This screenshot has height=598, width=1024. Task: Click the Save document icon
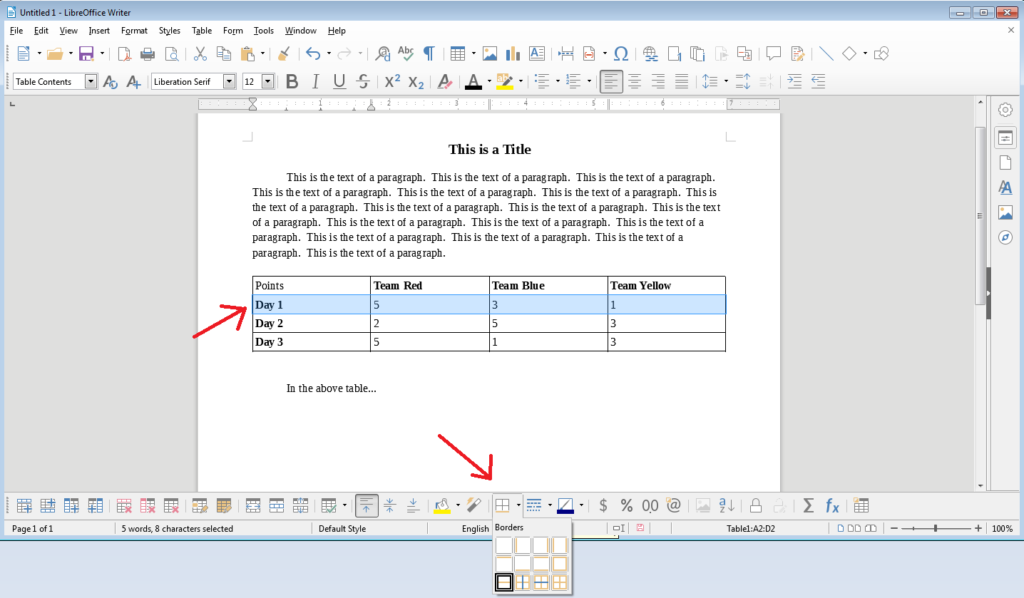[x=86, y=54]
